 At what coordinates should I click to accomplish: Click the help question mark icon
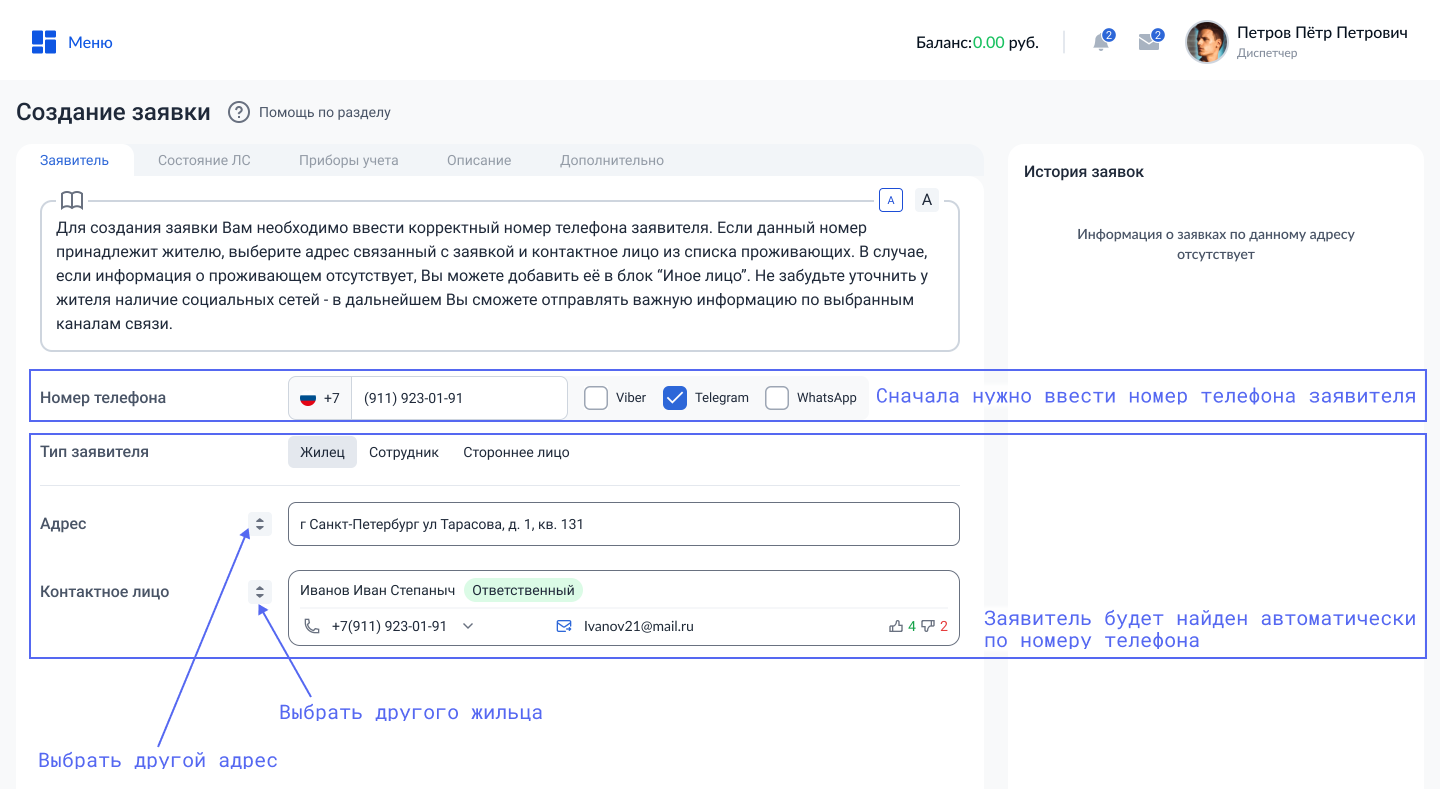[x=238, y=112]
